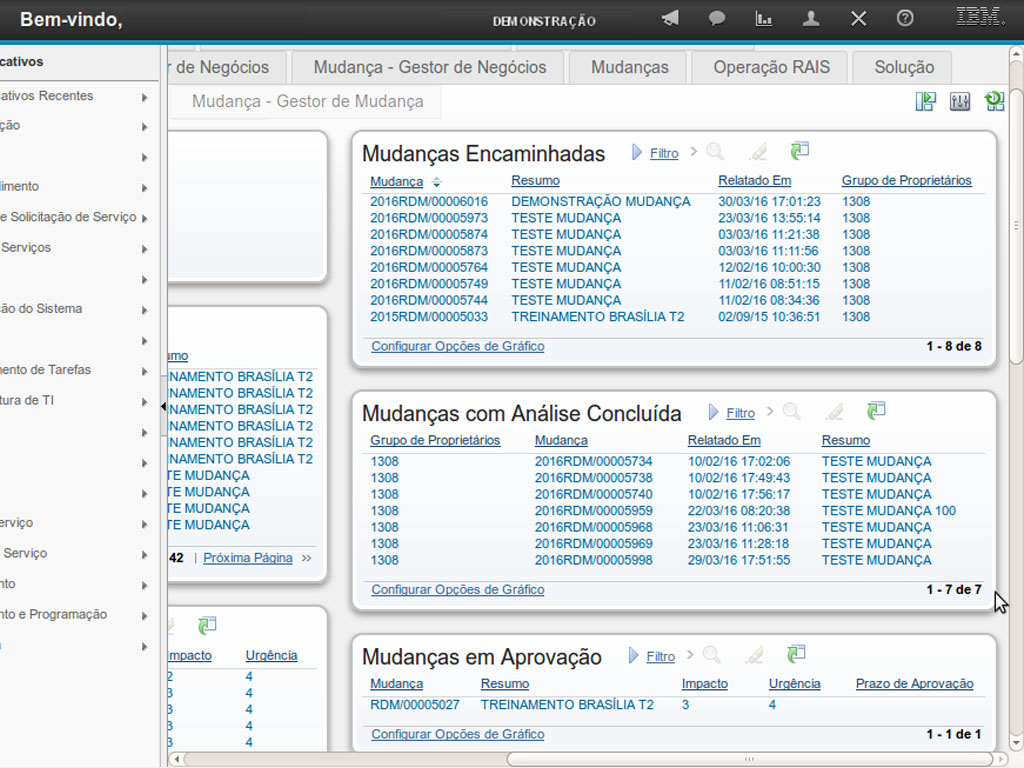The width and height of the screenshot is (1024, 768).
Task: Switch to the Solução tab
Action: click(903, 67)
